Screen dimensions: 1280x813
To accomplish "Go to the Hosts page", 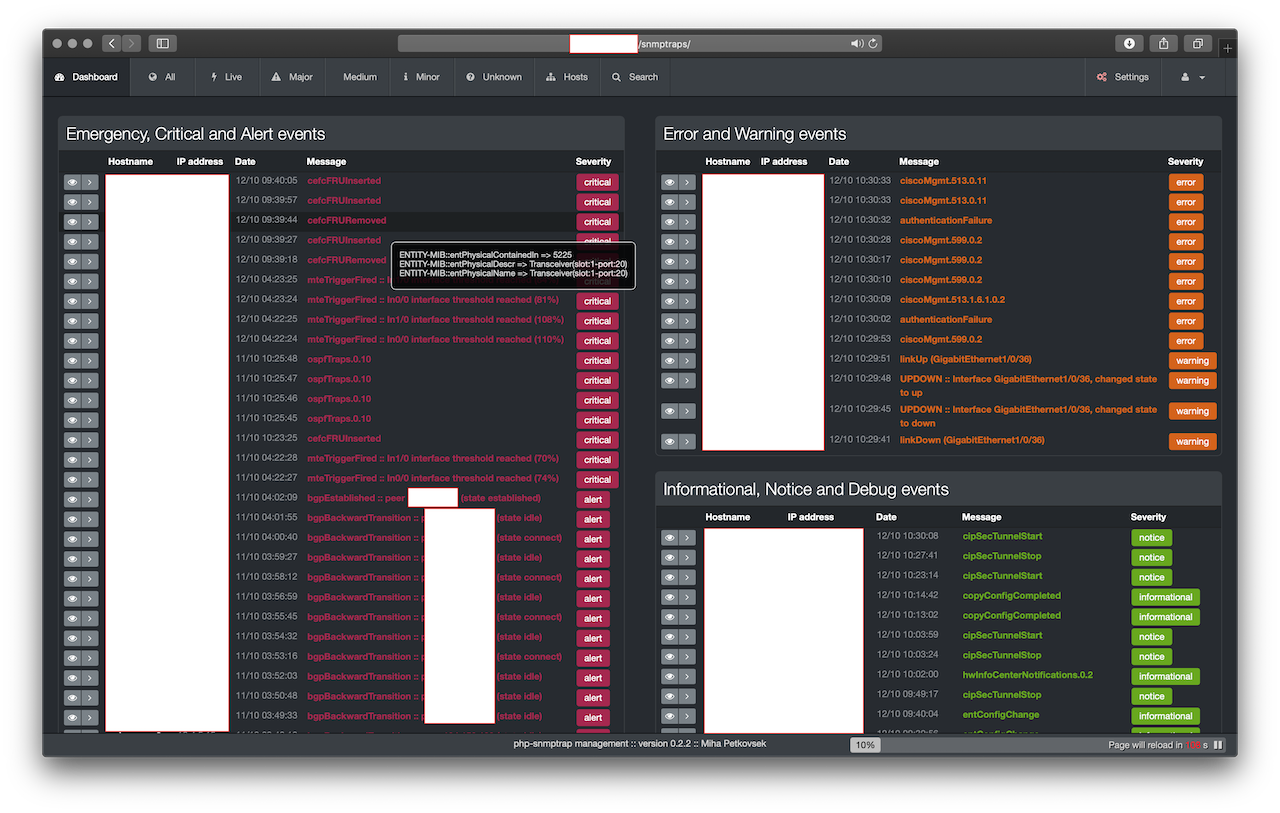I will pyautogui.click(x=567, y=77).
